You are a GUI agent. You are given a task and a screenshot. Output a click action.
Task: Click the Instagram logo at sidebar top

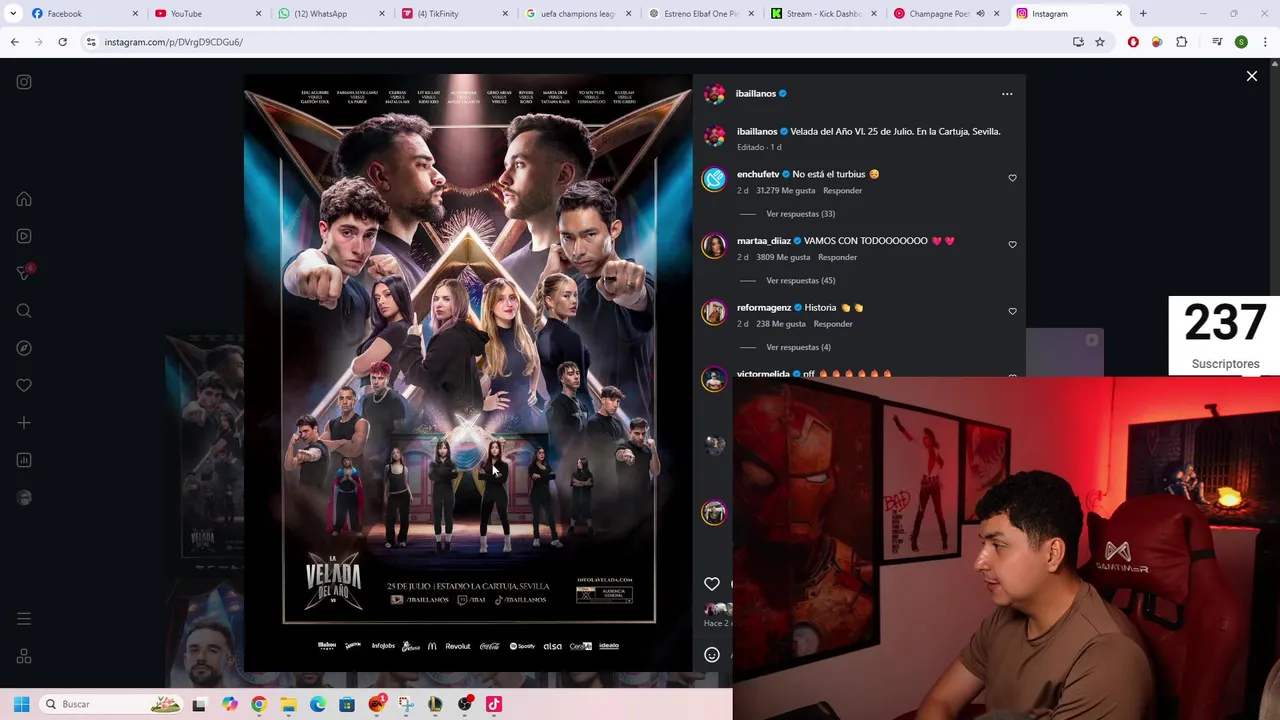pos(24,82)
